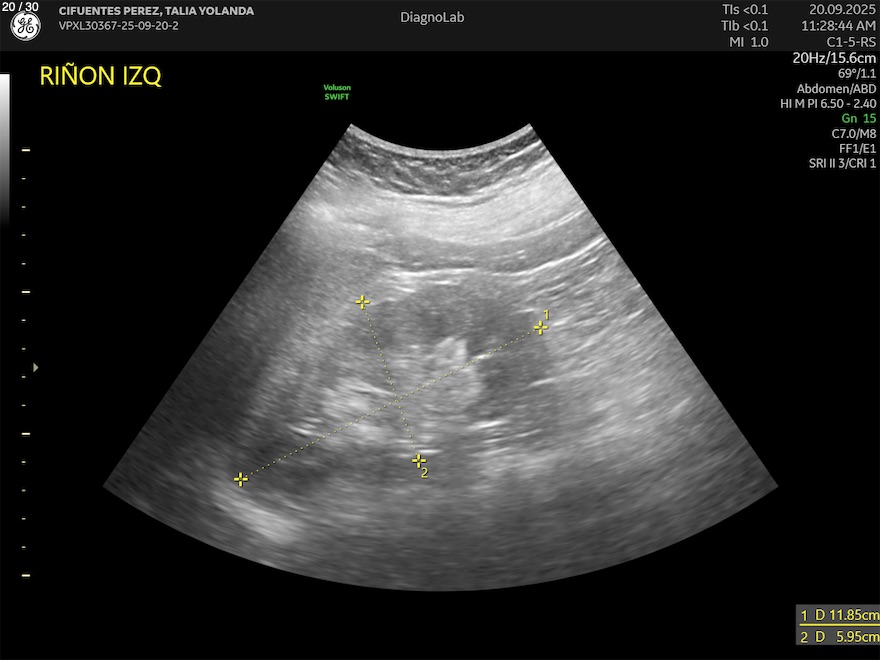
Task: Click the caliper cross labeled 2
Action: 419,460
